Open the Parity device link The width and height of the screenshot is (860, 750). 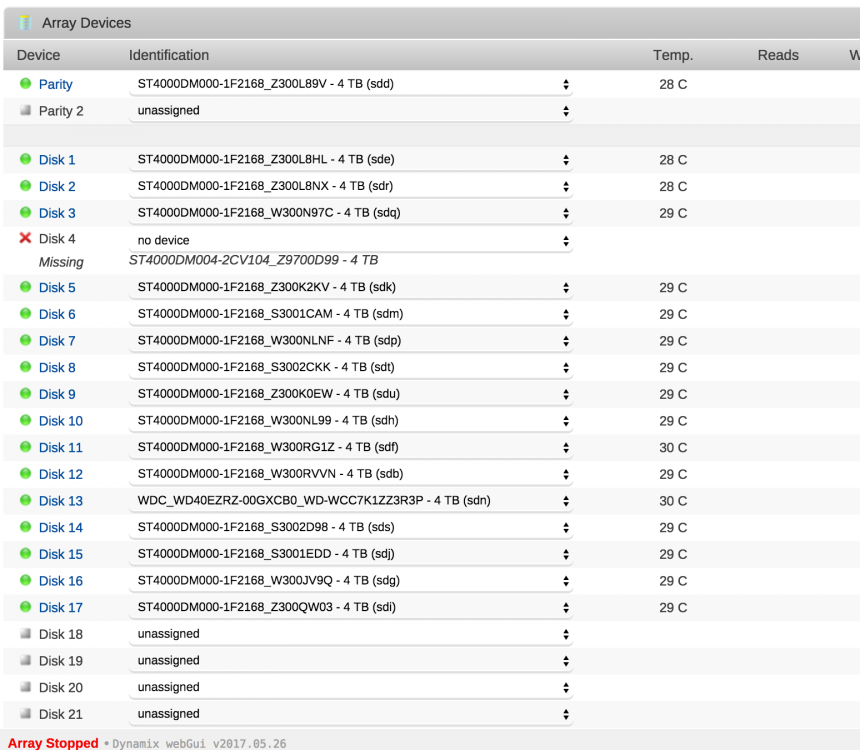[55, 84]
